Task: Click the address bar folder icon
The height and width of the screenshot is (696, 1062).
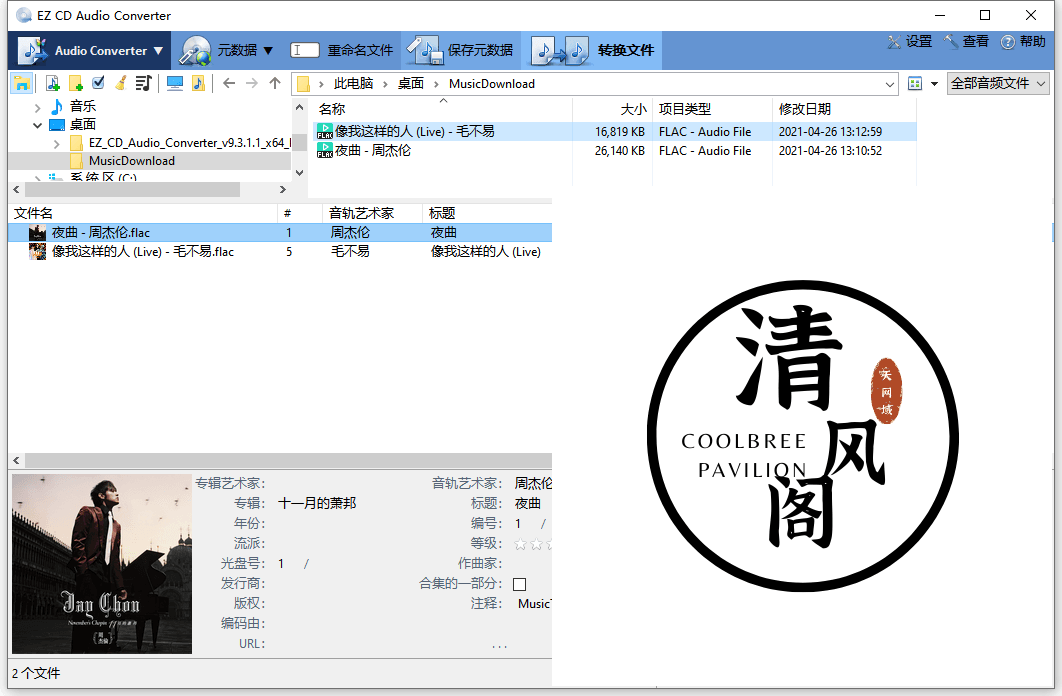Action: pyautogui.click(x=303, y=84)
